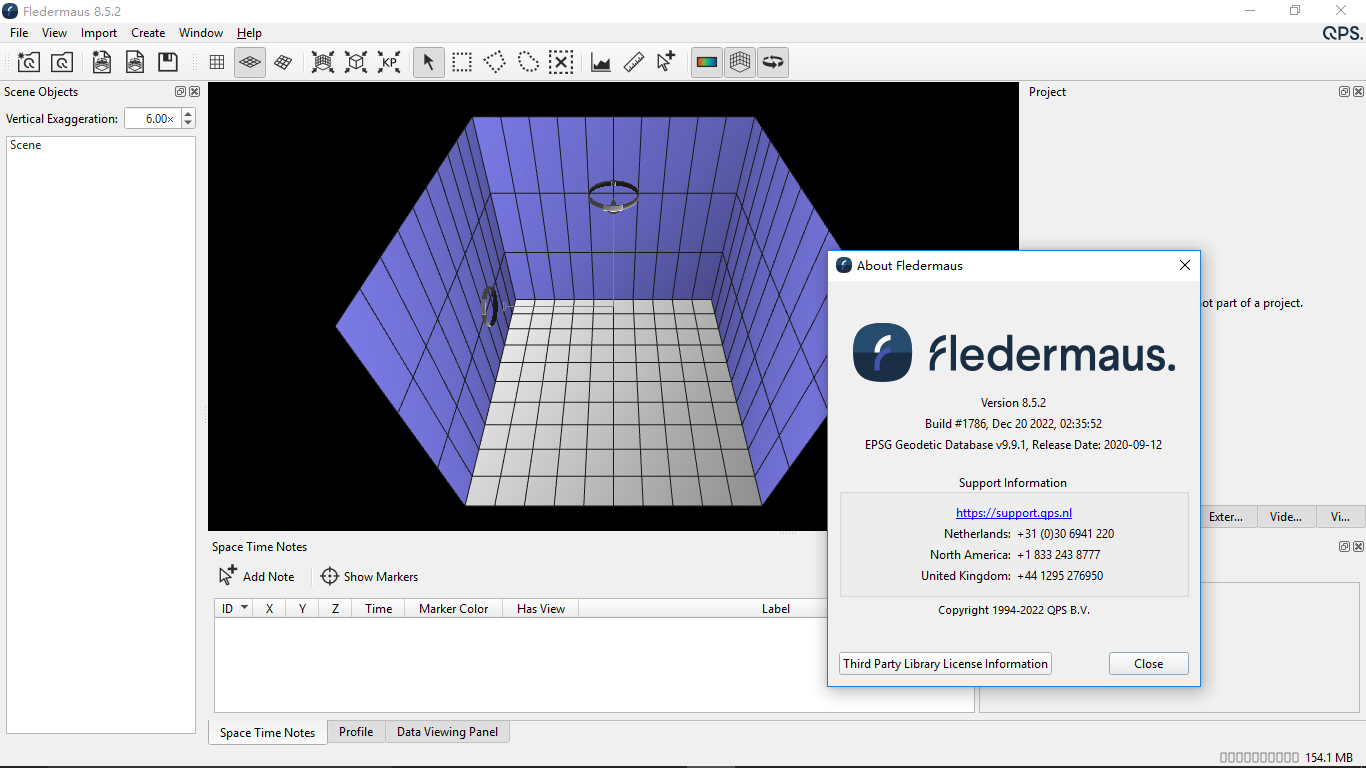Click the Marker Color column header
The height and width of the screenshot is (768, 1366).
click(454, 608)
